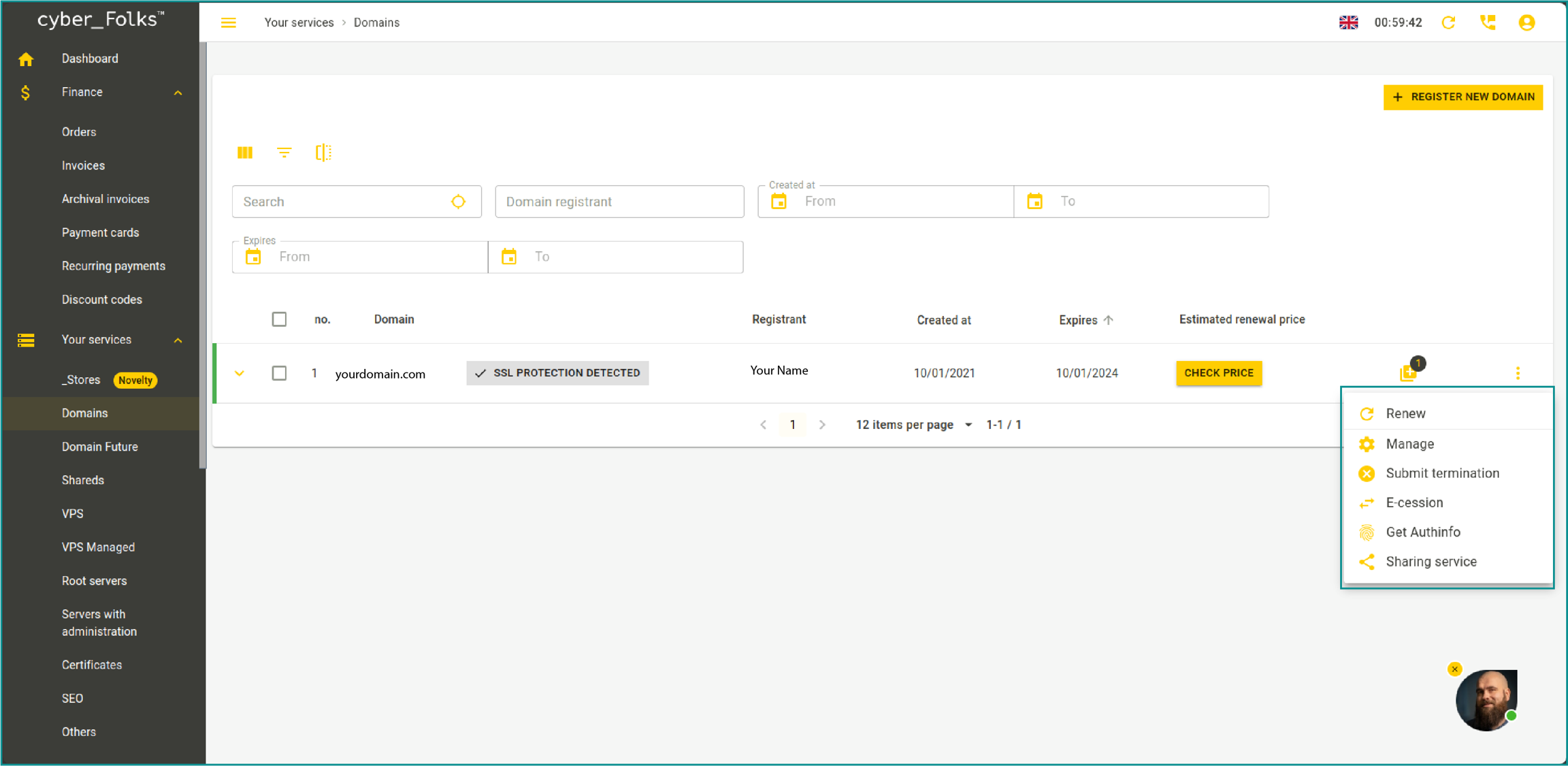Click the split-view layout icon
1568x766 pixels.
[x=323, y=153]
